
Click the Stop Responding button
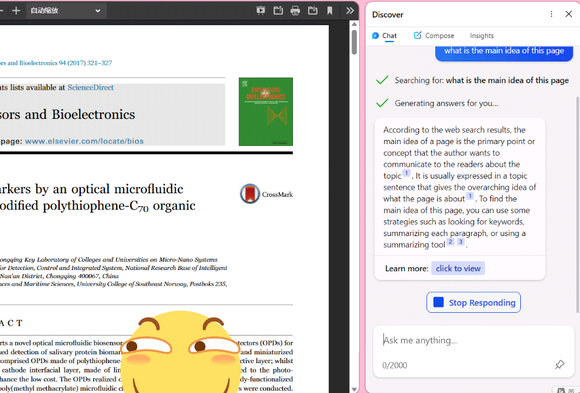473,302
